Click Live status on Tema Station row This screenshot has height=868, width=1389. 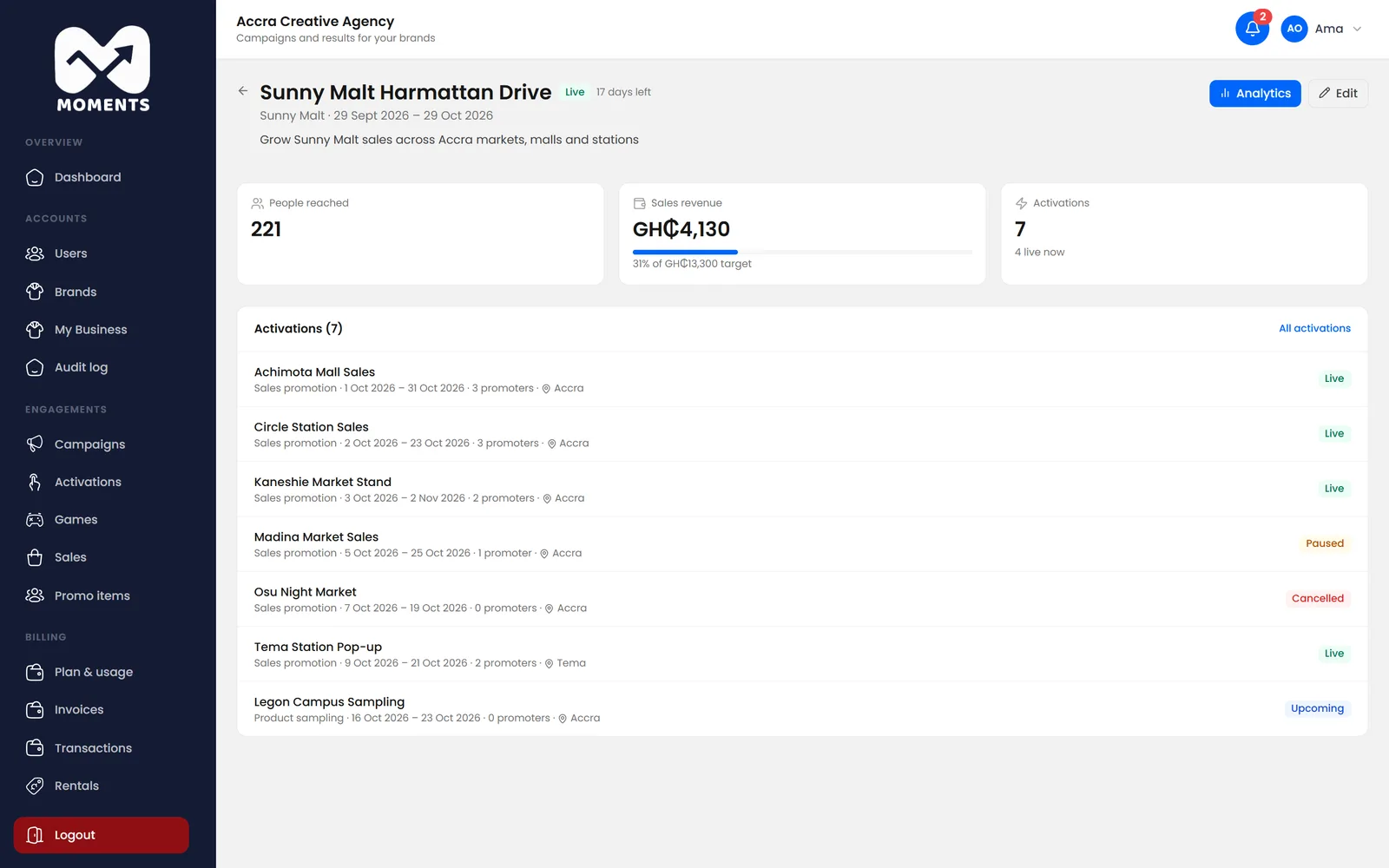pyautogui.click(x=1334, y=654)
